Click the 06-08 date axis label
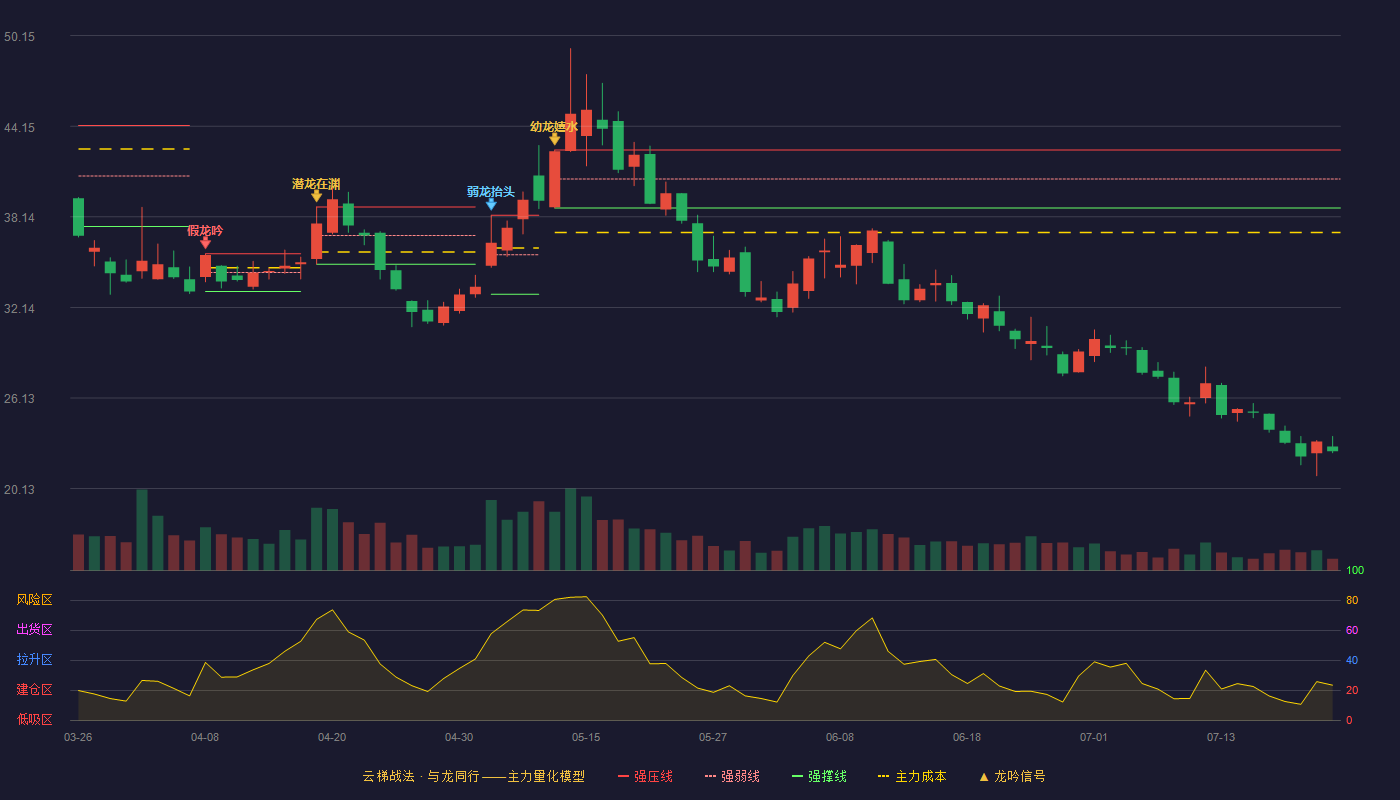The height and width of the screenshot is (800, 1400). pyautogui.click(x=840, y=737)
